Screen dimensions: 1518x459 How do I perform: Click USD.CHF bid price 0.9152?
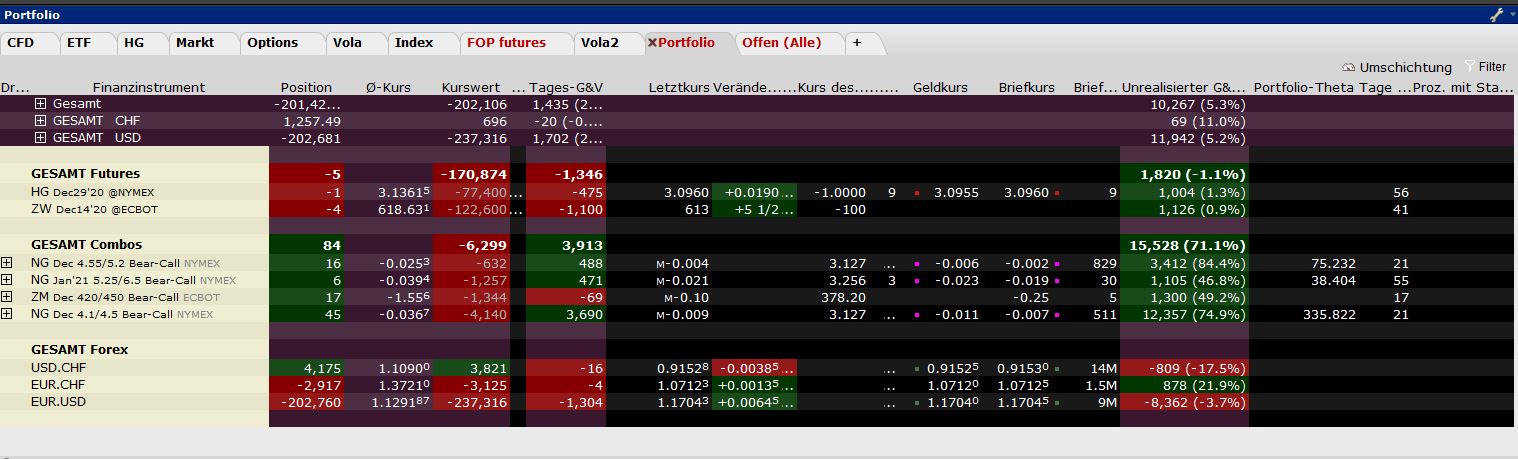point(953,368)
